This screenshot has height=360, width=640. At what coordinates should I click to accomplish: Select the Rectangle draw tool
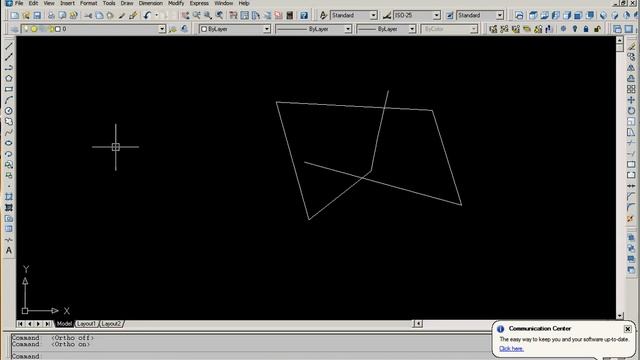[9, 89]
